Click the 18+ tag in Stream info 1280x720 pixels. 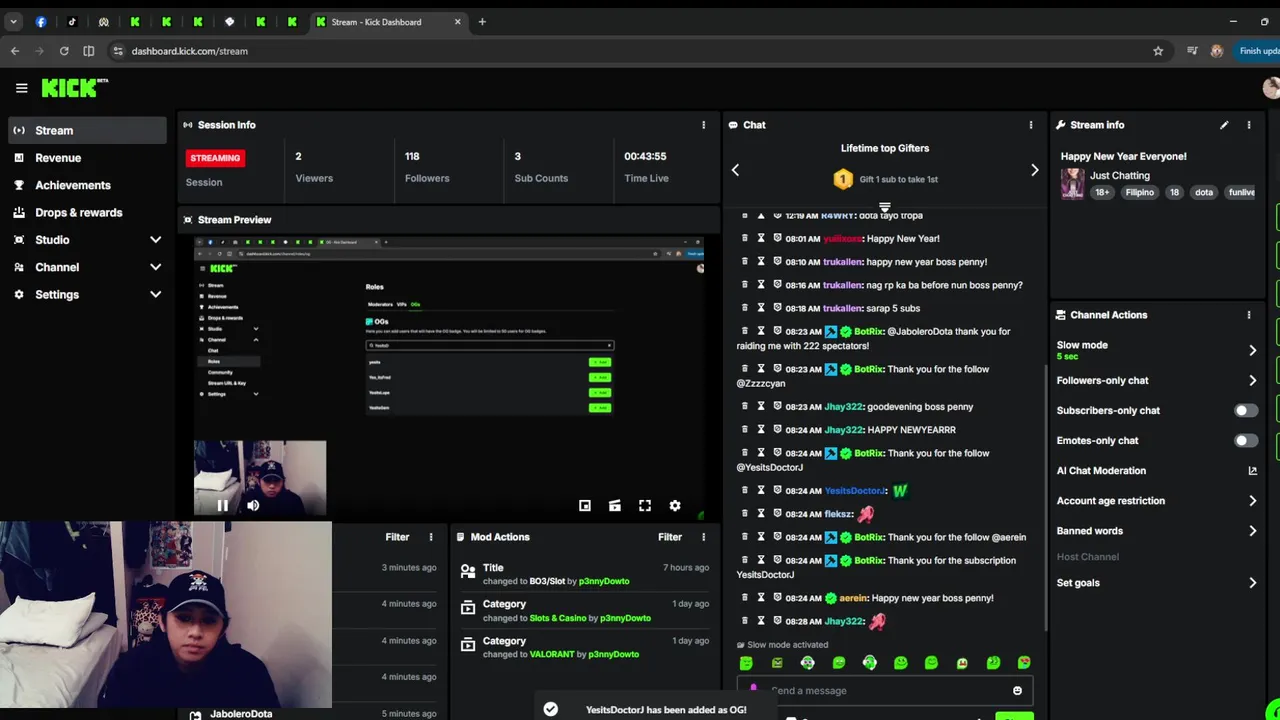1101,192
